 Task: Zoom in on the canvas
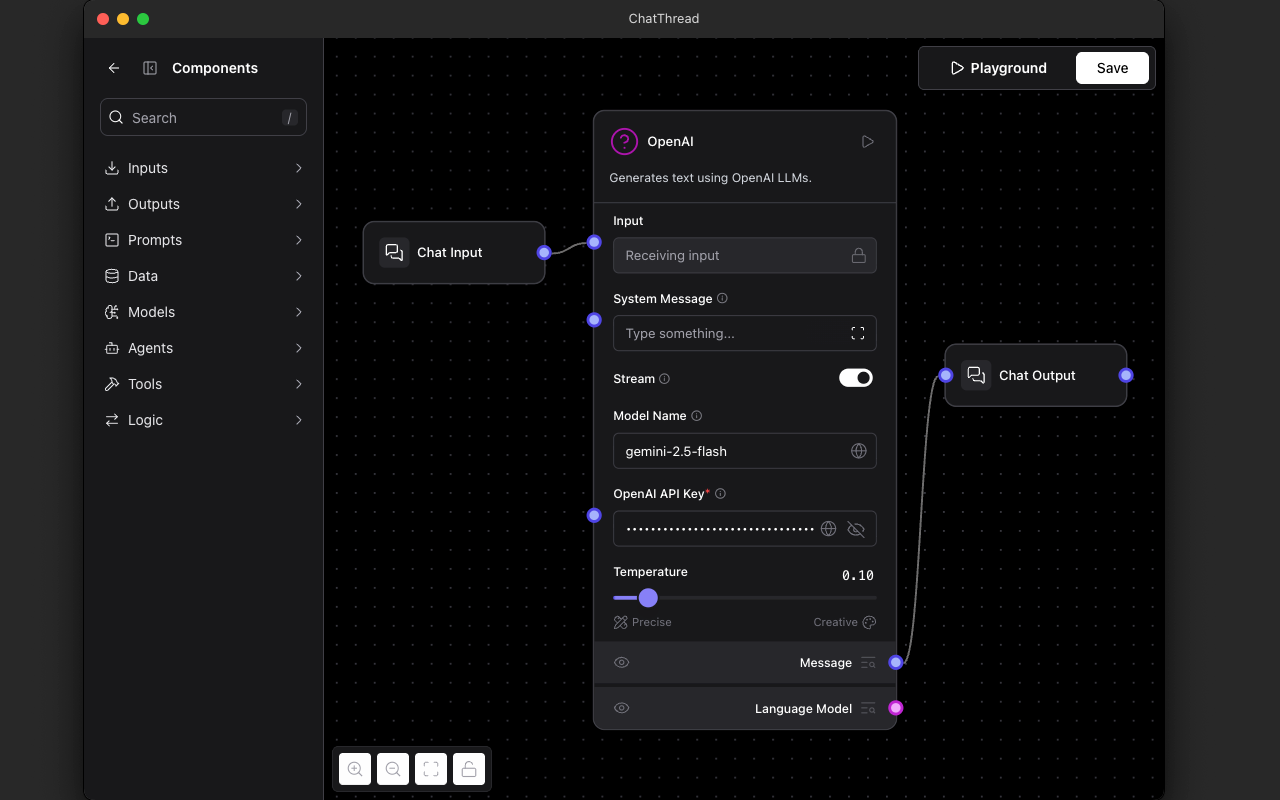coord(355,769)
